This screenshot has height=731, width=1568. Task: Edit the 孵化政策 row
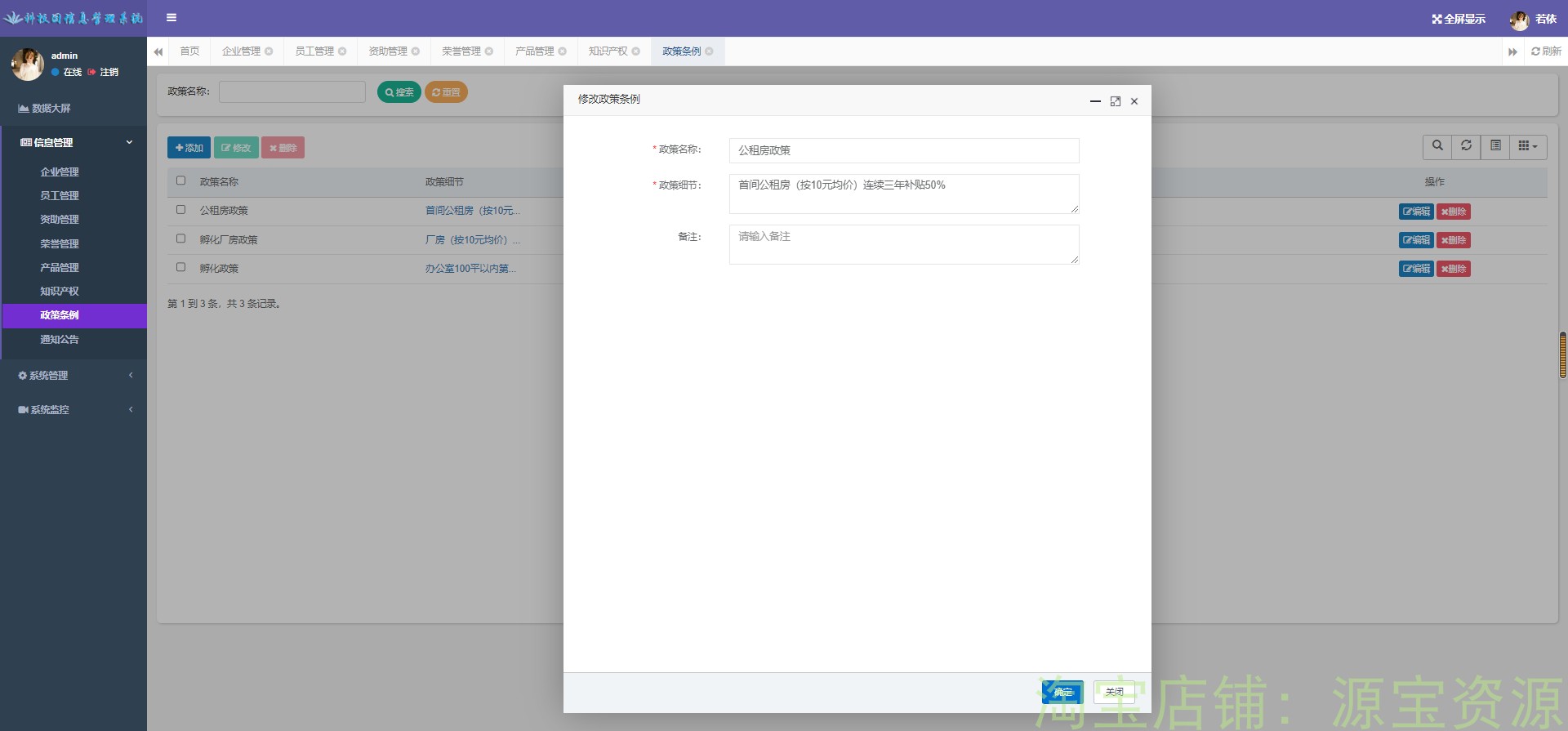[1416, 269]
